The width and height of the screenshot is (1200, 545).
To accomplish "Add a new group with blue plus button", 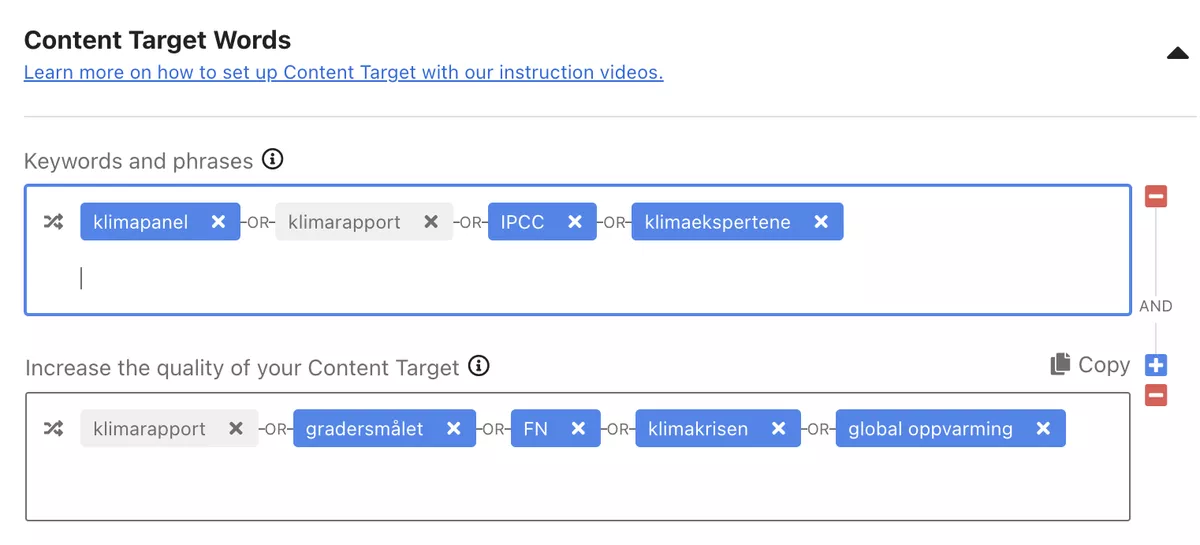I will point(1156,366).
